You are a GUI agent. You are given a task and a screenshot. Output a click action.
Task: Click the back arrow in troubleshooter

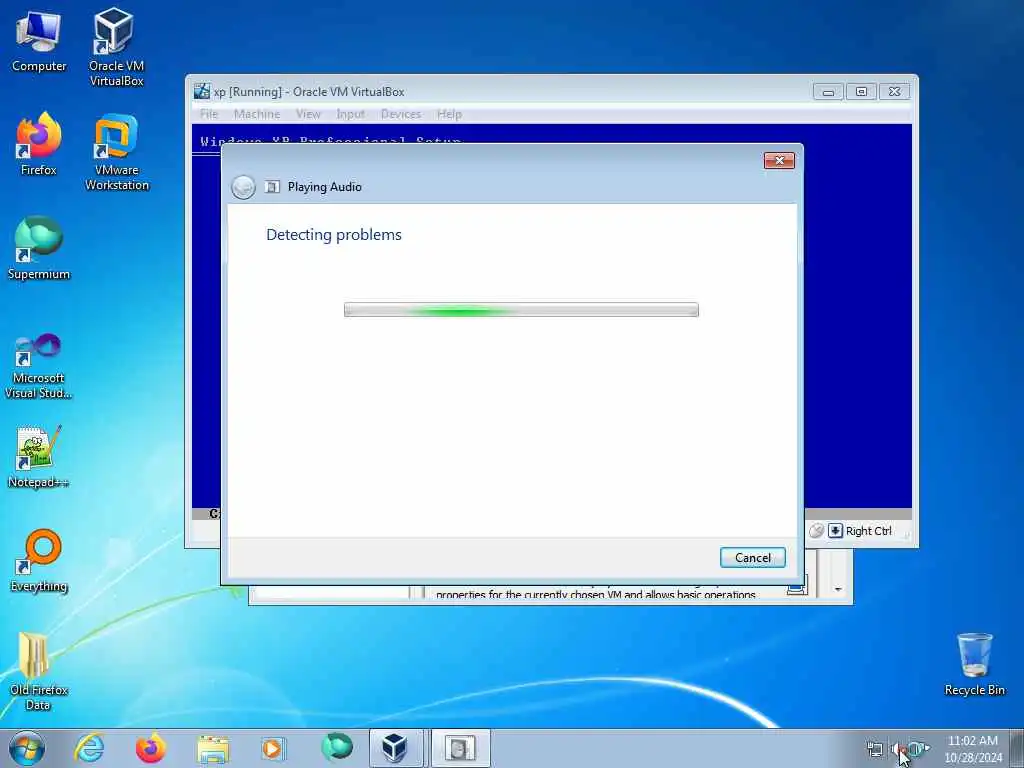243,187
